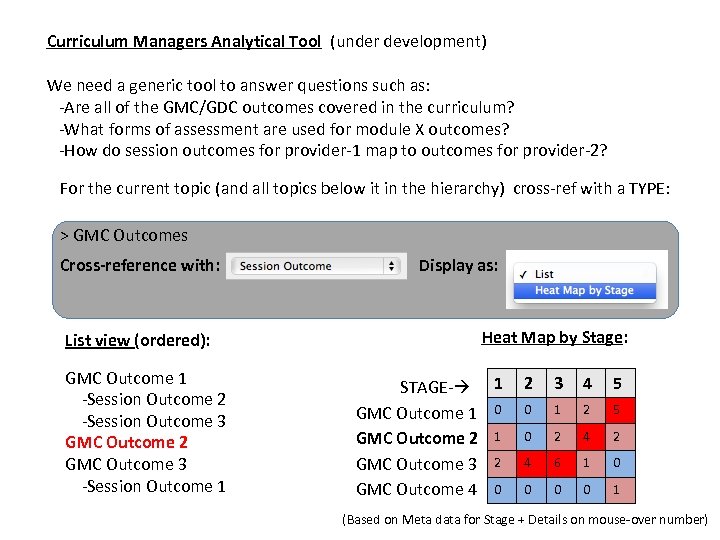Click the Curriculum Managers Analytical Tool title
Screen dimensions: 720x540
(x=184, y=42)
